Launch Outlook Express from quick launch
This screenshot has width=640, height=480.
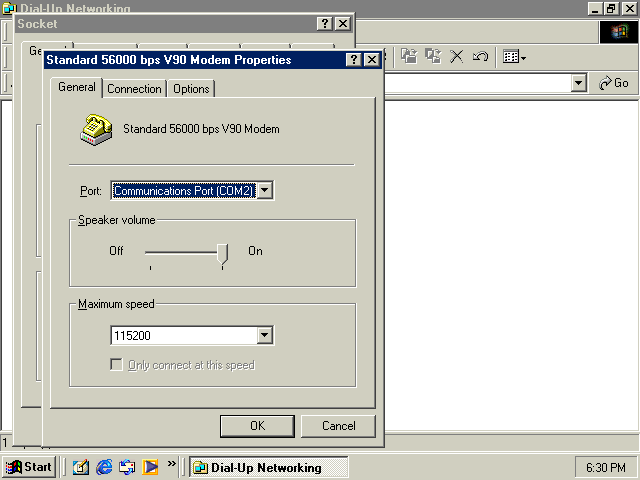[127, 467]
